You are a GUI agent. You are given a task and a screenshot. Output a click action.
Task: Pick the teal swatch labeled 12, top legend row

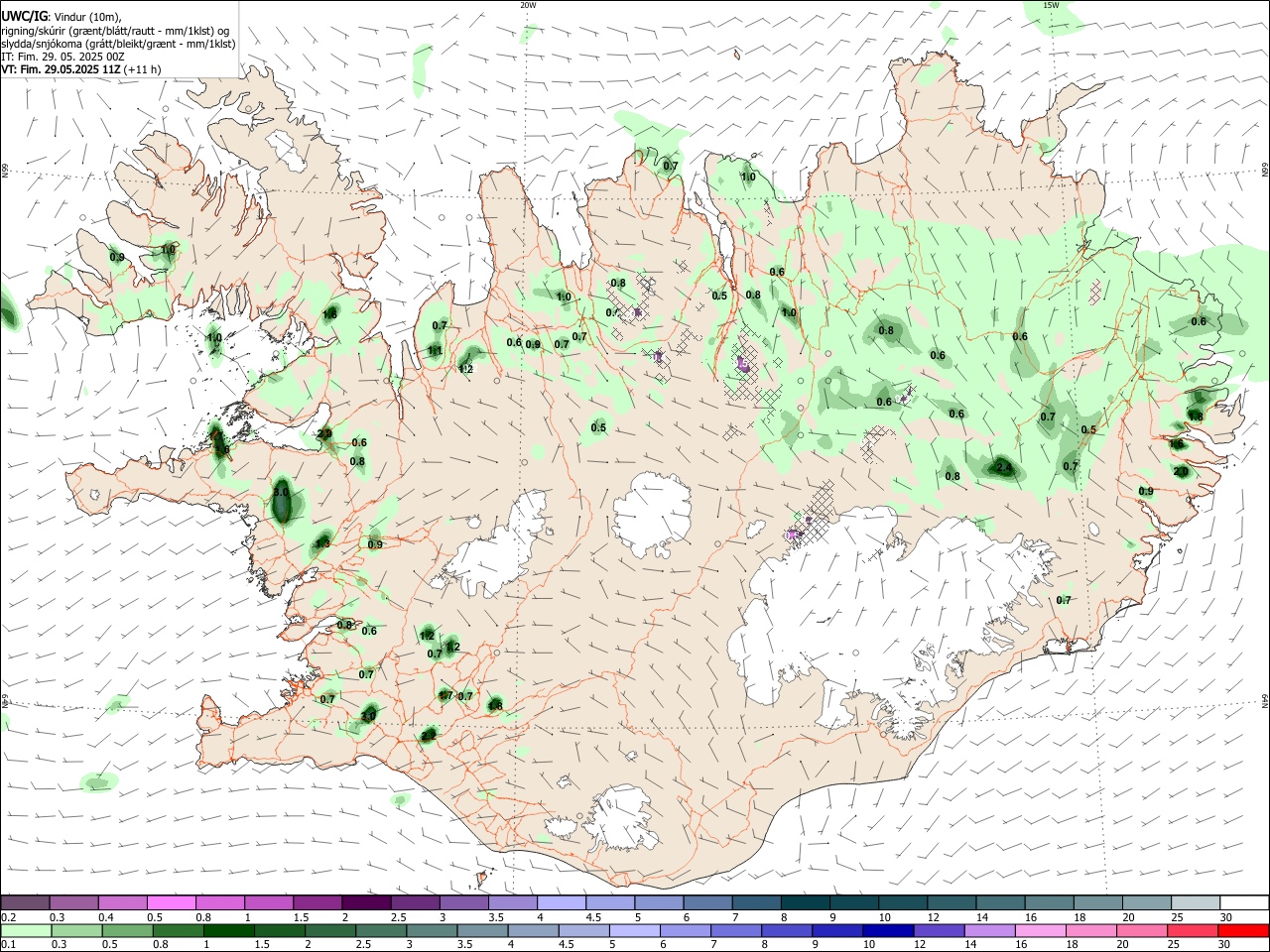(951, 902)
